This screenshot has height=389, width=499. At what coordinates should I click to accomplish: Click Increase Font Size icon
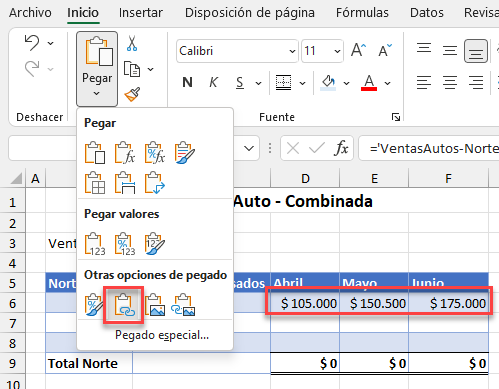[x=358, y=51]
